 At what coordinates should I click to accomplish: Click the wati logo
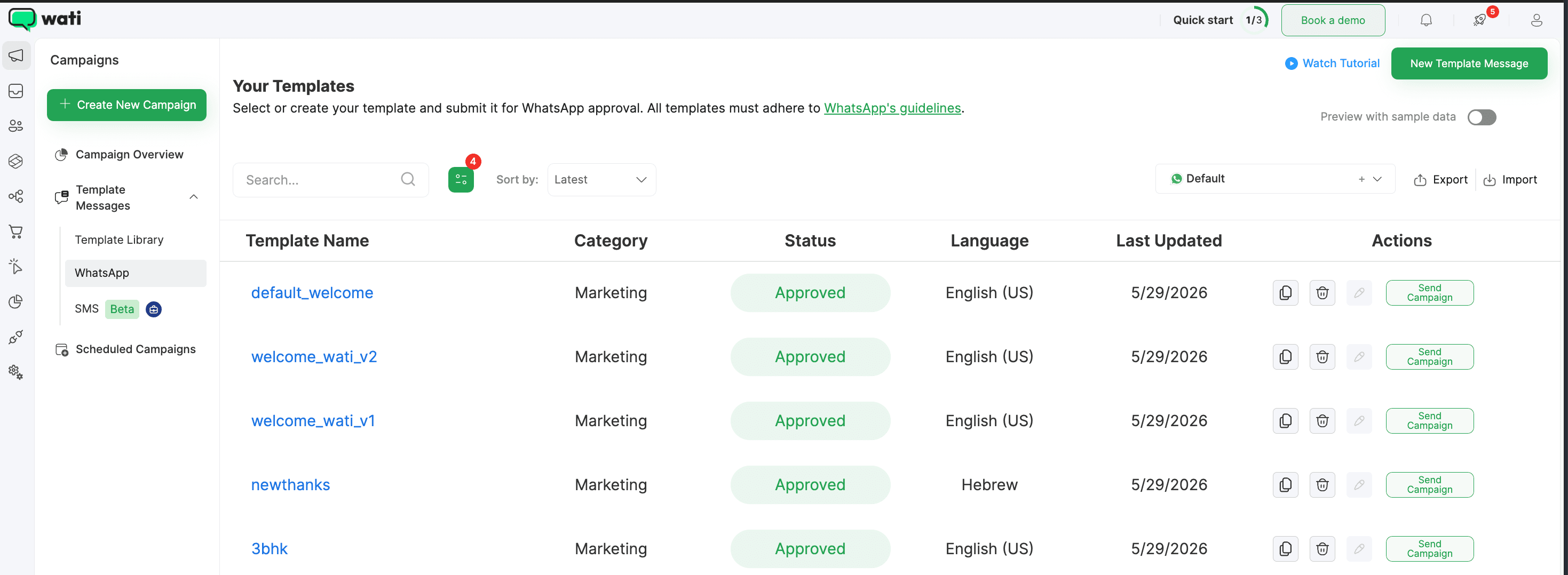point(44,19)
